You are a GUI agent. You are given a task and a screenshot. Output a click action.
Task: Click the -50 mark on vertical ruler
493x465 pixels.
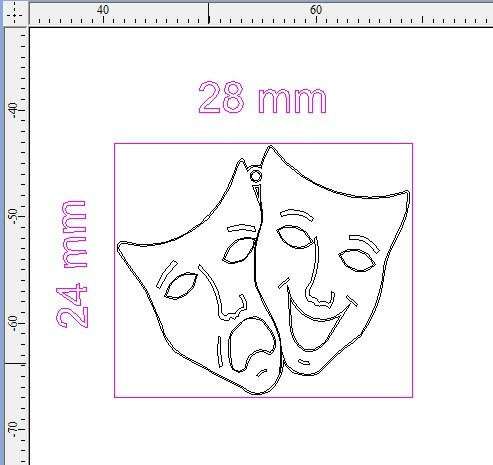[x=13, y=217]
